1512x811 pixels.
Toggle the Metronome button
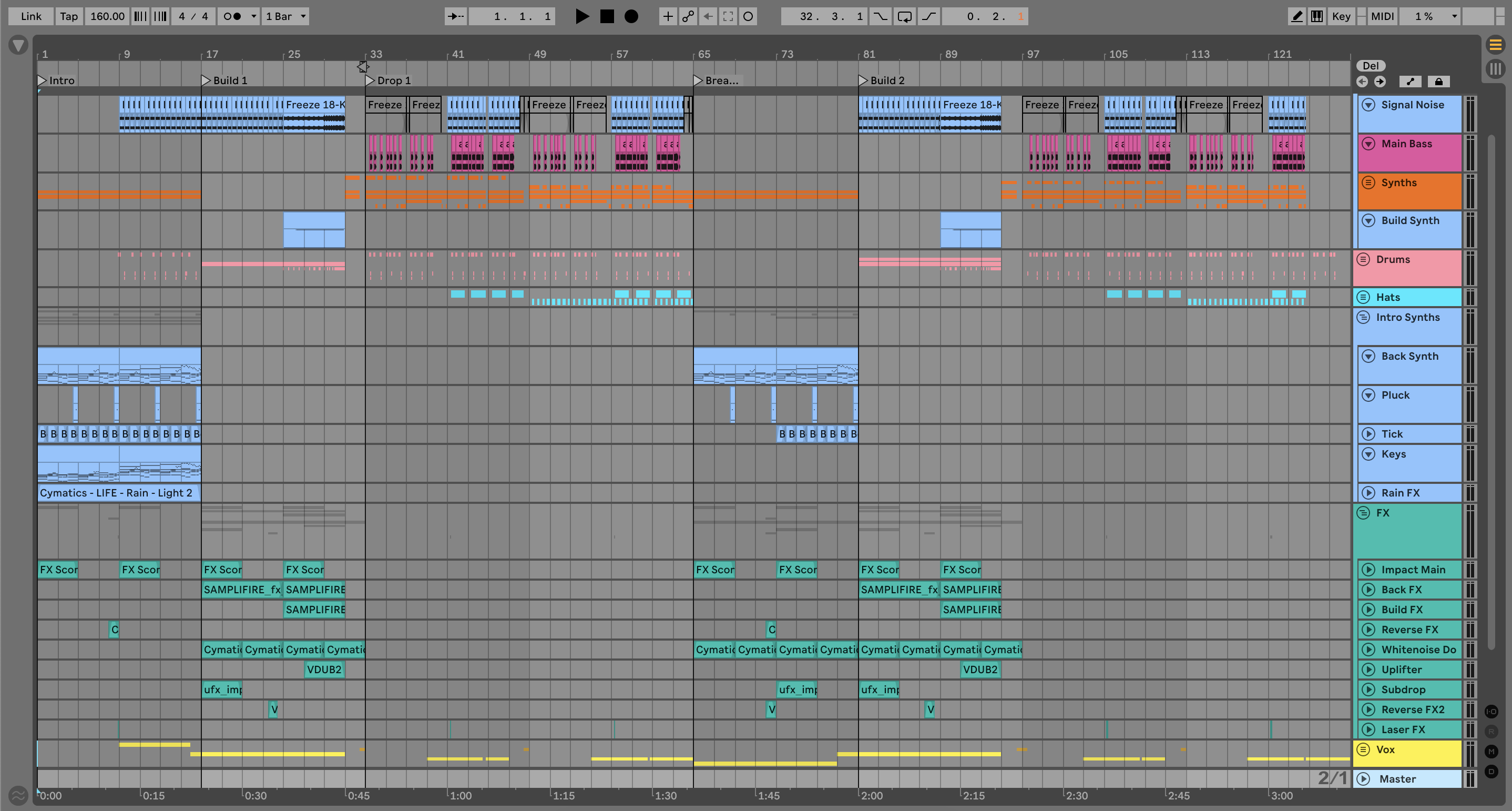tap(233, 16)
